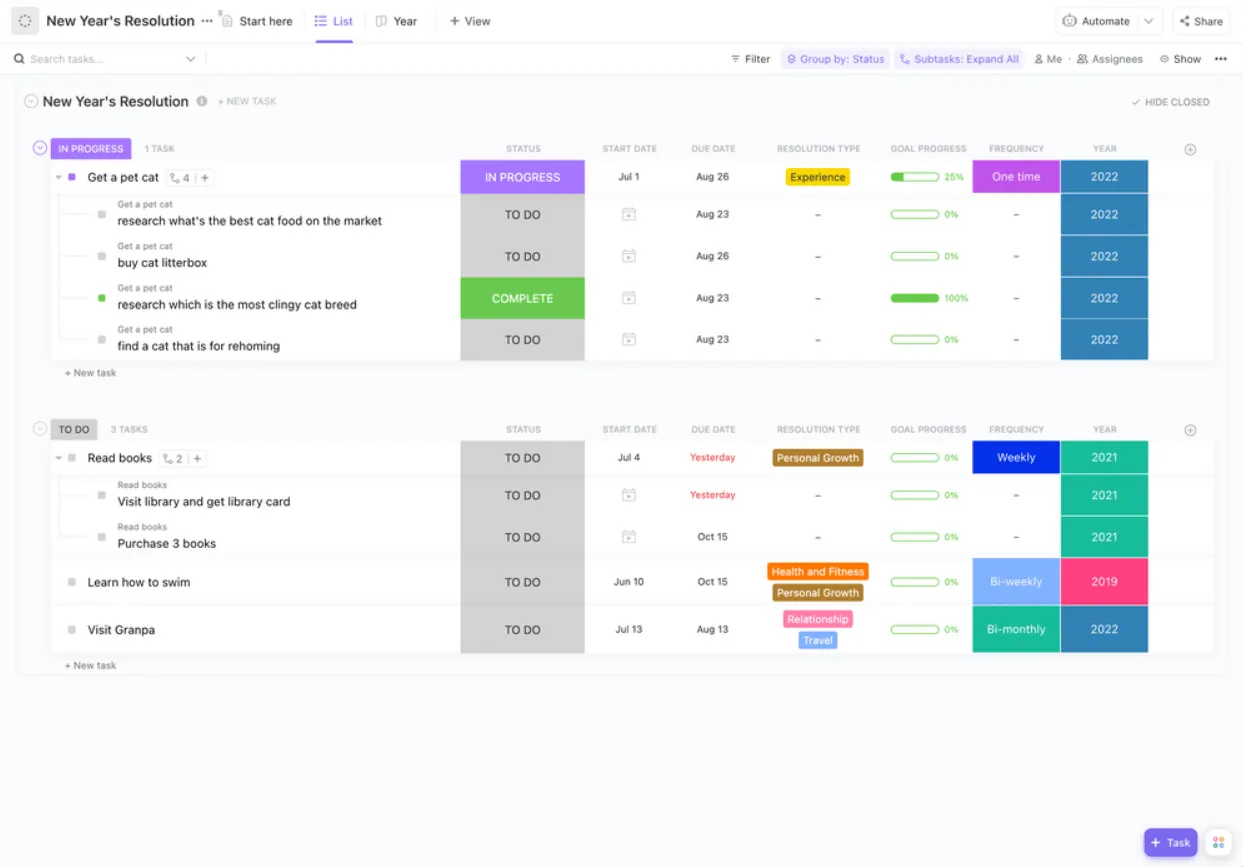Set start date icon for buy cat litterbox
The width and height of the screenshot is (1243, 867).
tap(629, 256)
